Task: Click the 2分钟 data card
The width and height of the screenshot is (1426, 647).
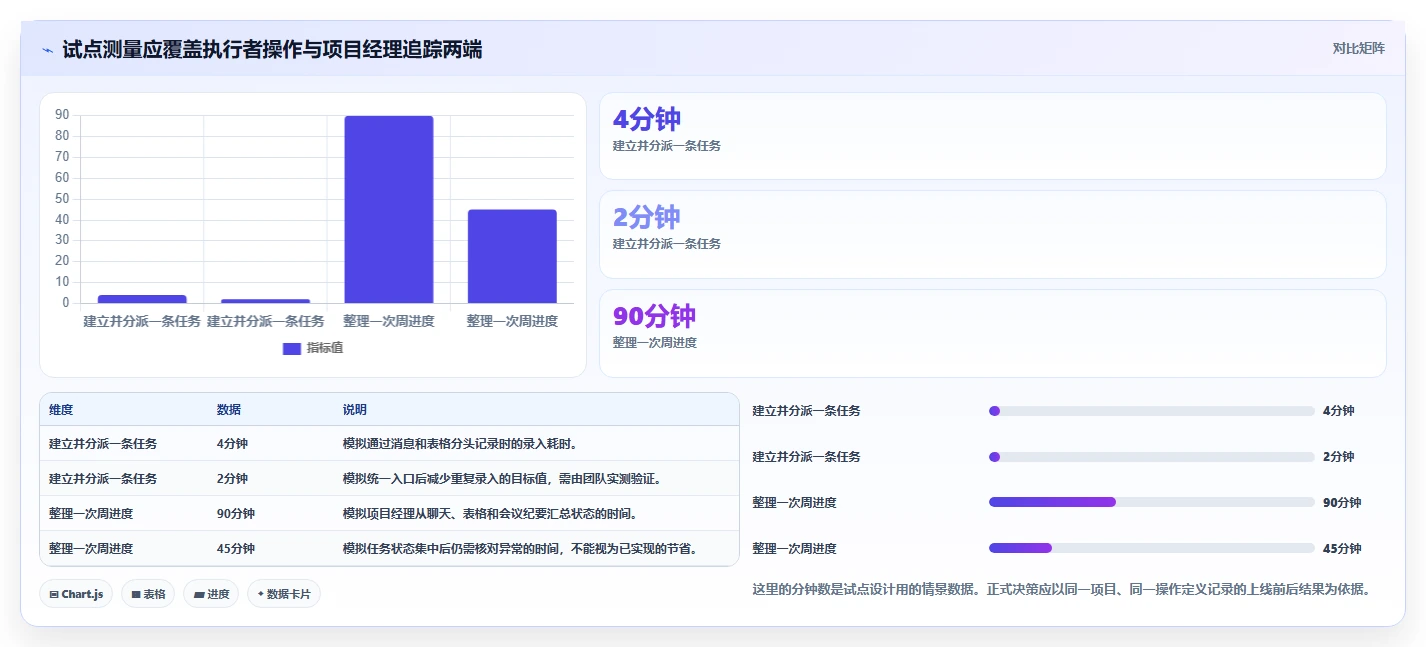Action: point(992,234)
